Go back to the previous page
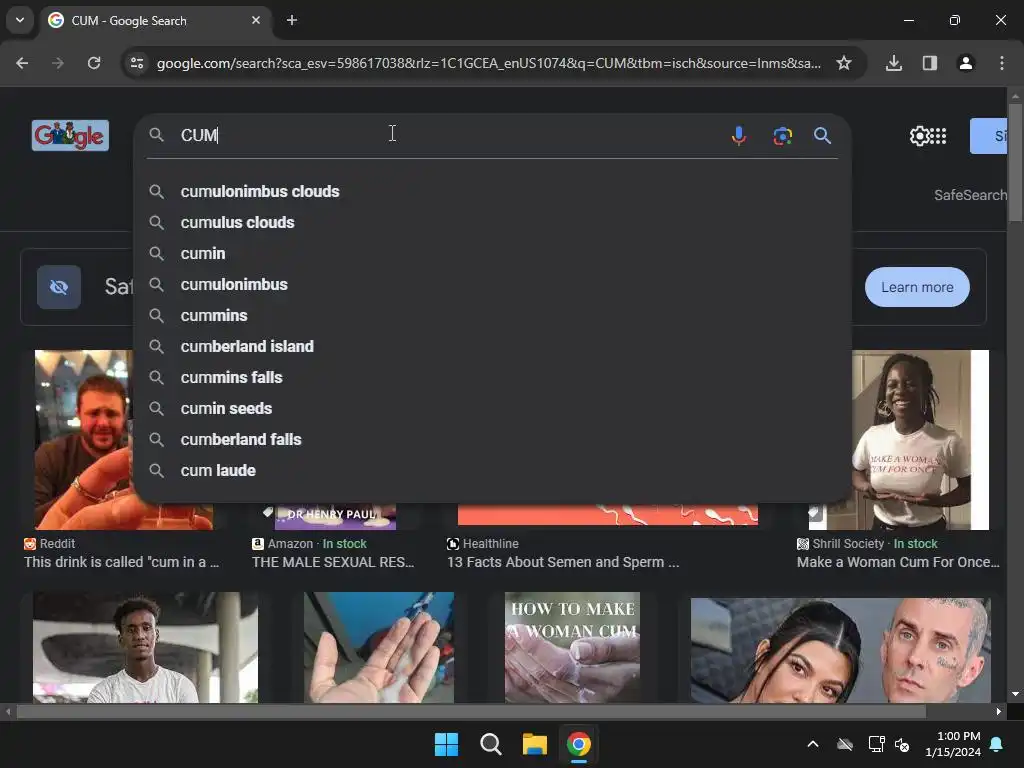 pos(22,63)
